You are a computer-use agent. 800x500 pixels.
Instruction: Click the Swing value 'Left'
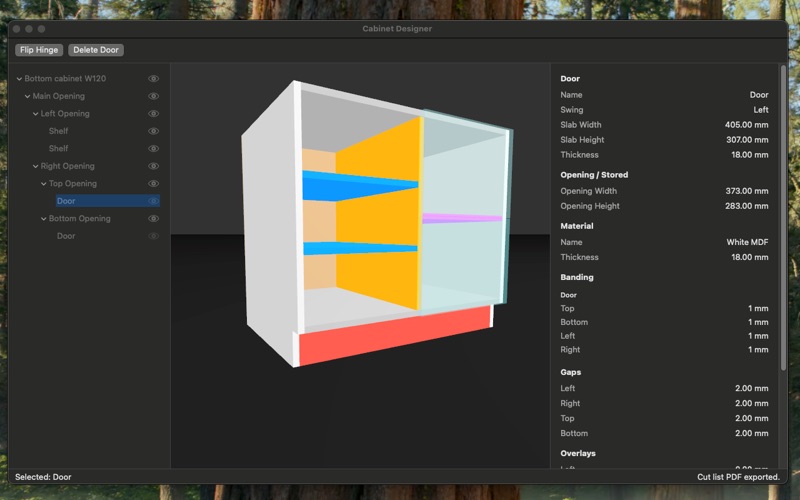coord(761,110)
